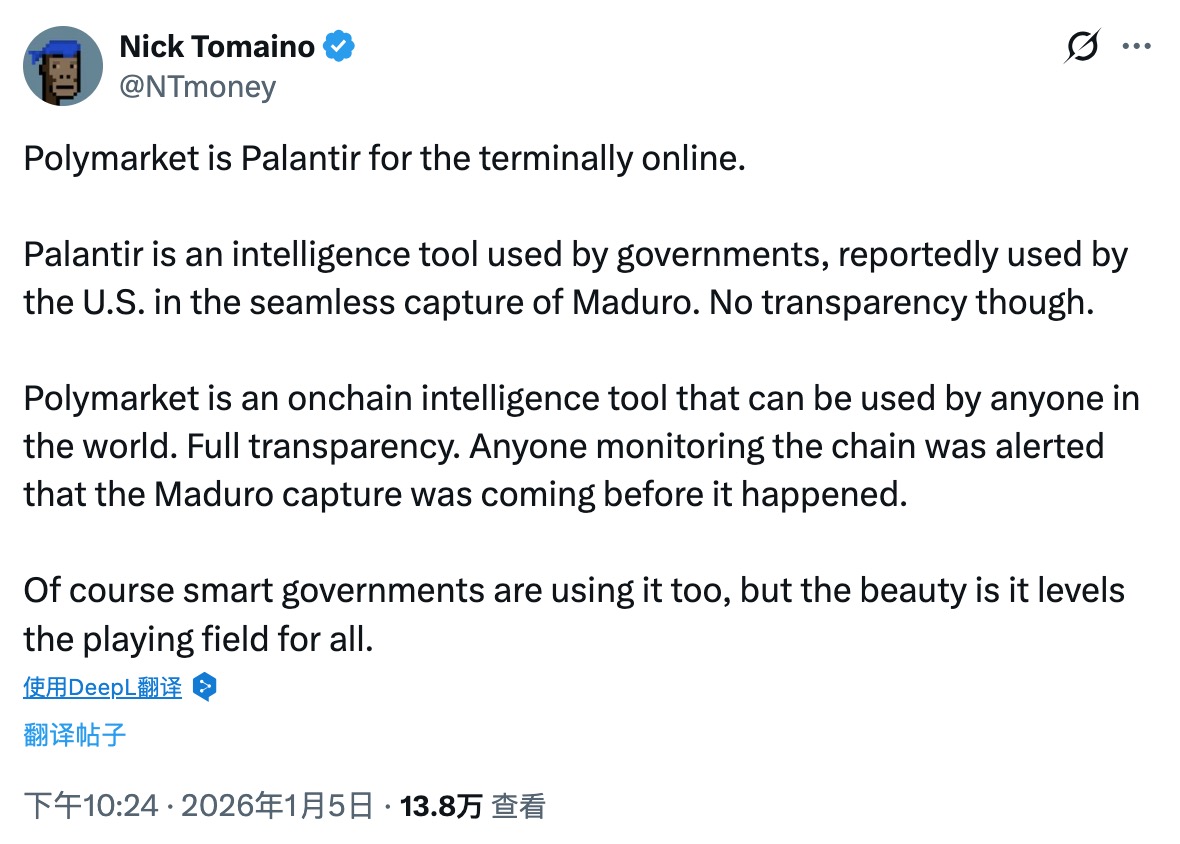Click the DeepL logo icon
The image size is (1180, 844).
pos(204,687)
